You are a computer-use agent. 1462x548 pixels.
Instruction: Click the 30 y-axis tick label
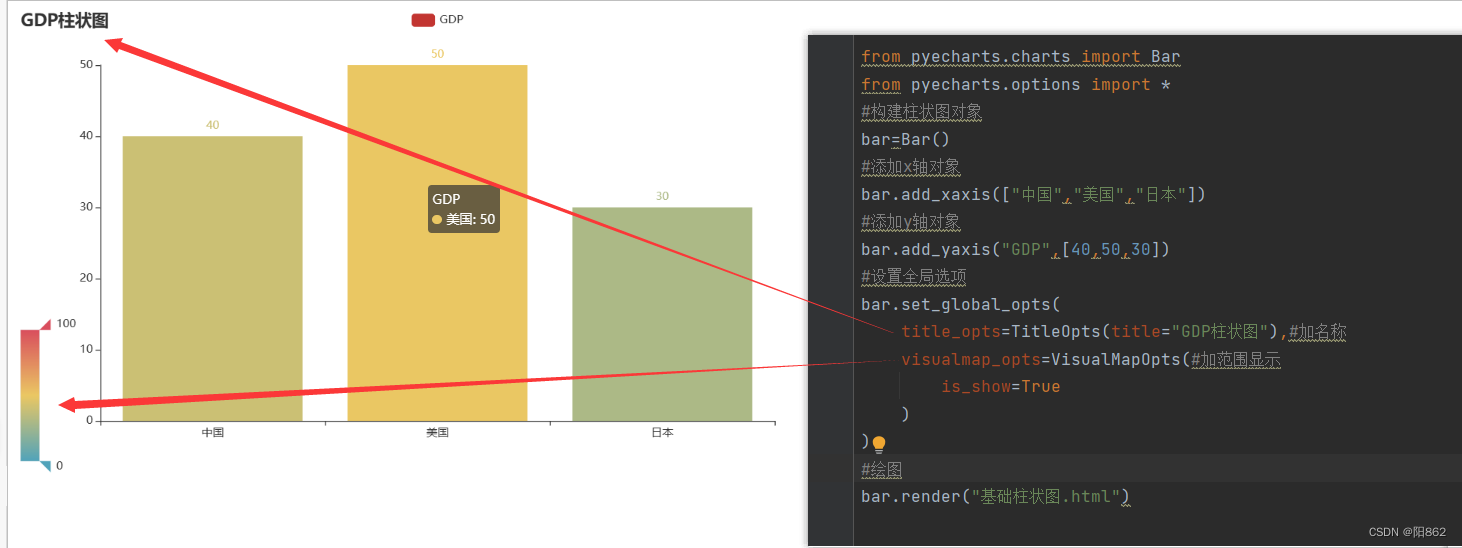pos(86,207)
